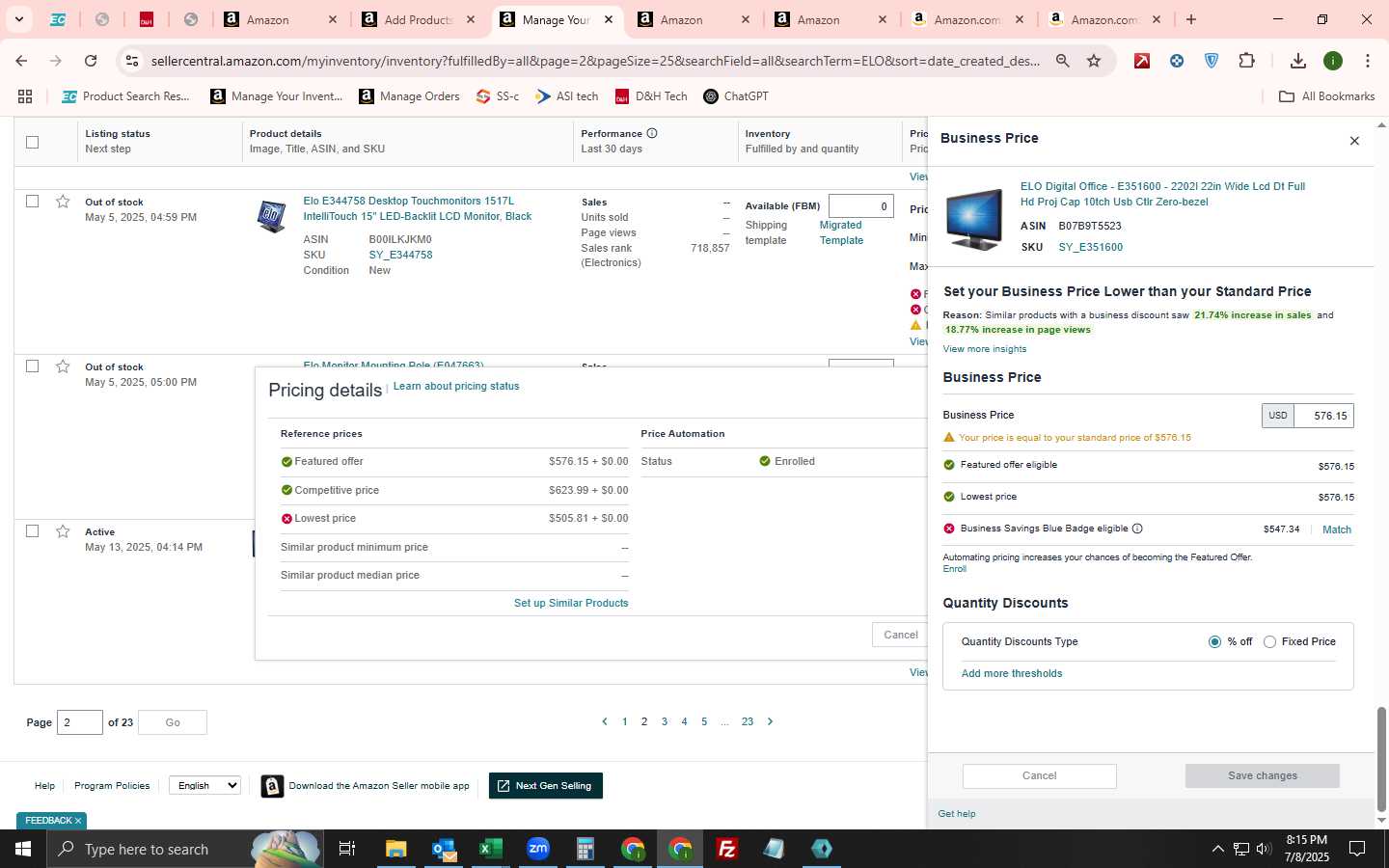Favorite the May 5 05:00 PM listing star
This screenshot has height=868, width=1389.
pyautogui.click(x=63, y=366)
